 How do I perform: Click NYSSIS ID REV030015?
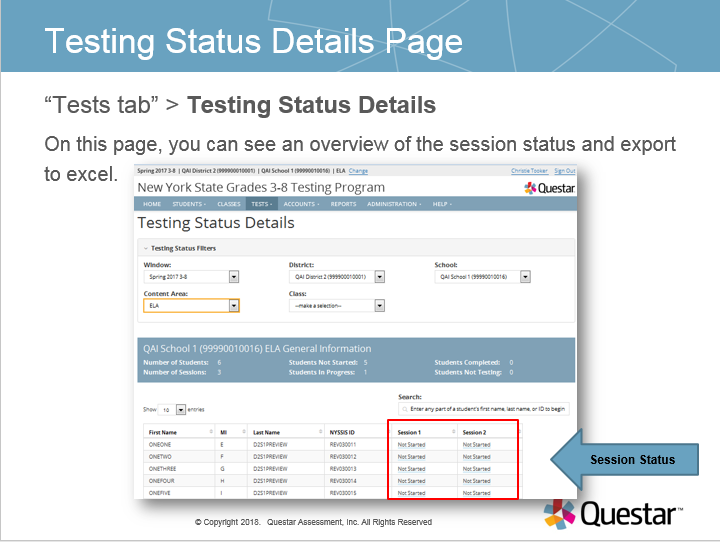(x=343, y=493)
